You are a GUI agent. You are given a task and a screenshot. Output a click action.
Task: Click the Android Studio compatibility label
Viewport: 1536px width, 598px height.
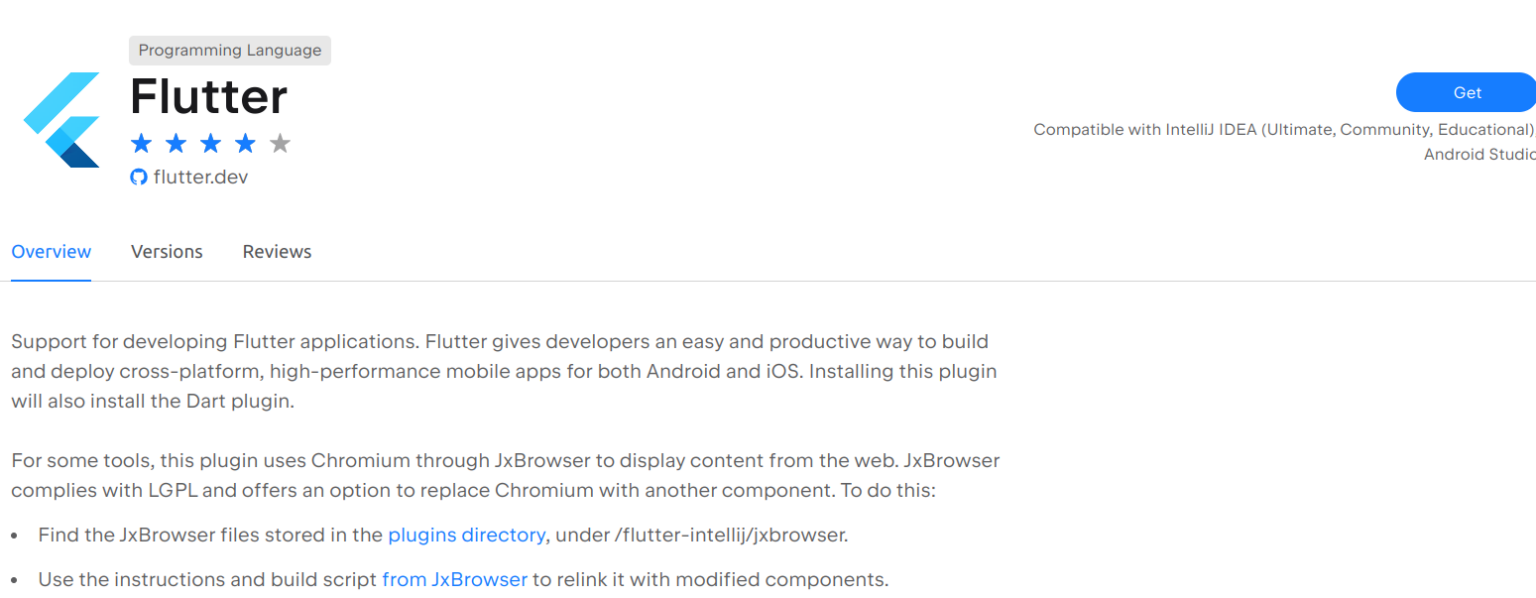pyautogui.click(x=1479, y=154)
